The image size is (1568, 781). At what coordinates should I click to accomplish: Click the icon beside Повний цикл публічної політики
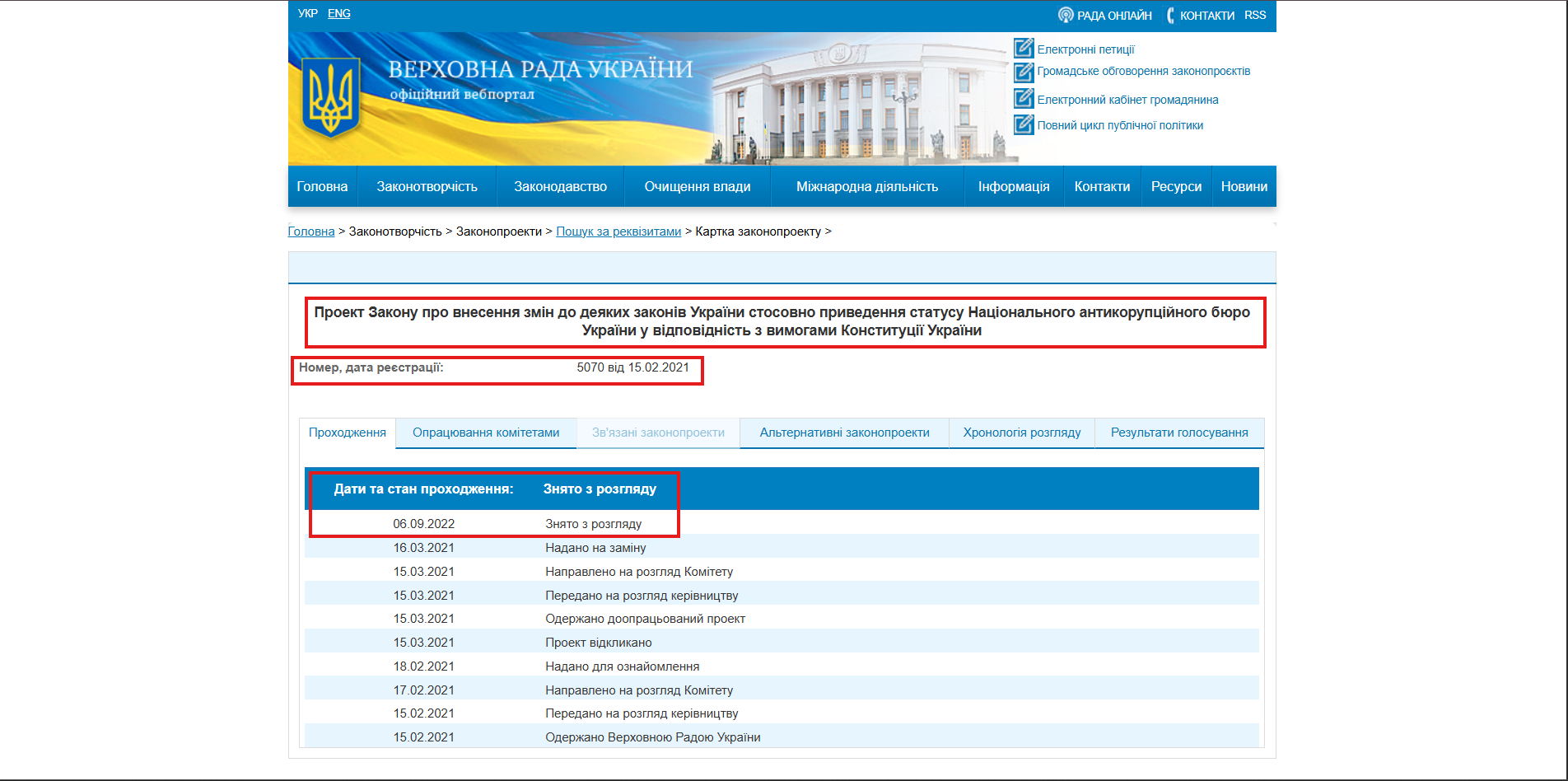pyautogui.click(x=1024, y=124)
